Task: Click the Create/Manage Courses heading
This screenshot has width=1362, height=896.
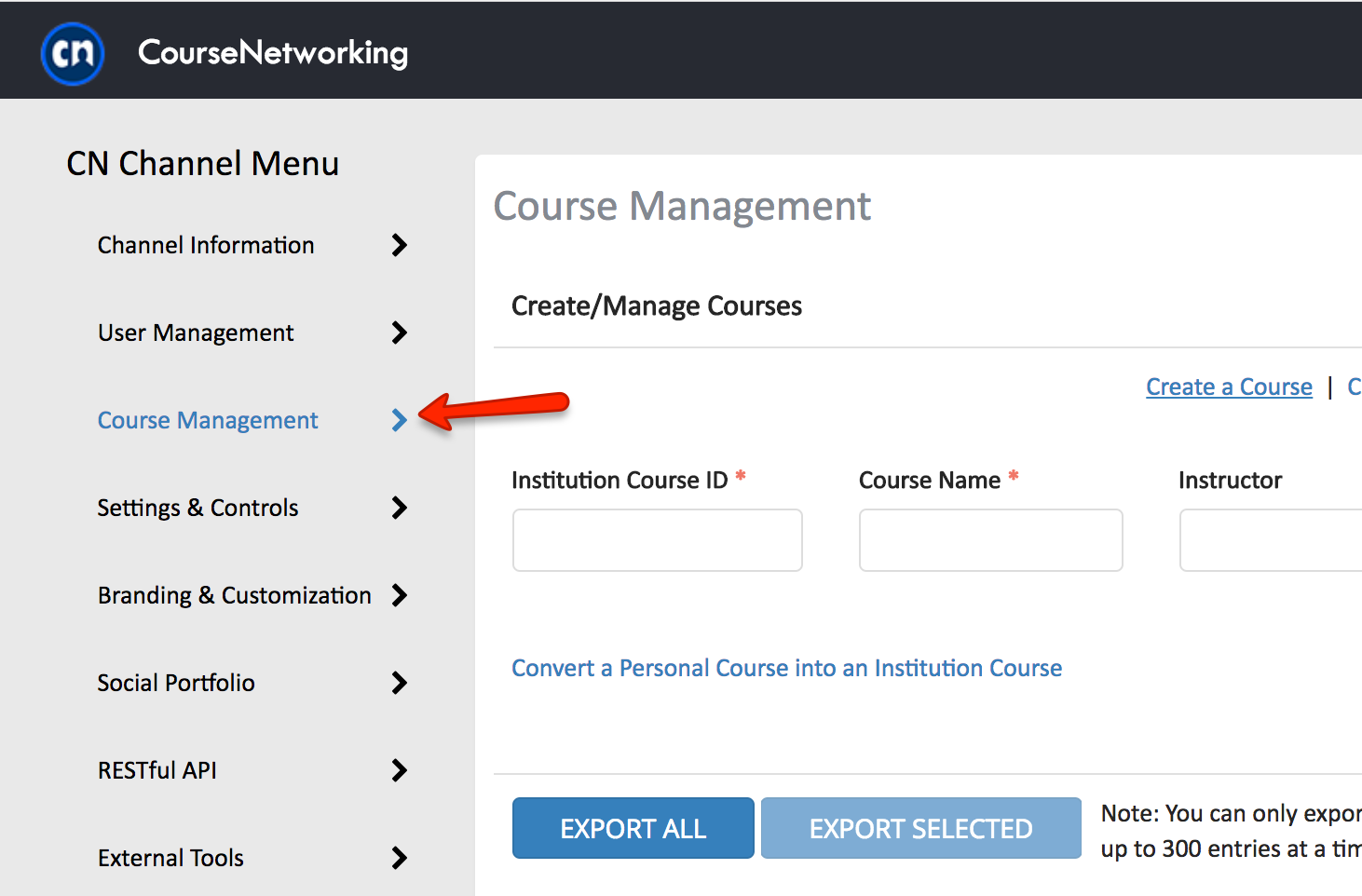Action: tap(657, 305)
